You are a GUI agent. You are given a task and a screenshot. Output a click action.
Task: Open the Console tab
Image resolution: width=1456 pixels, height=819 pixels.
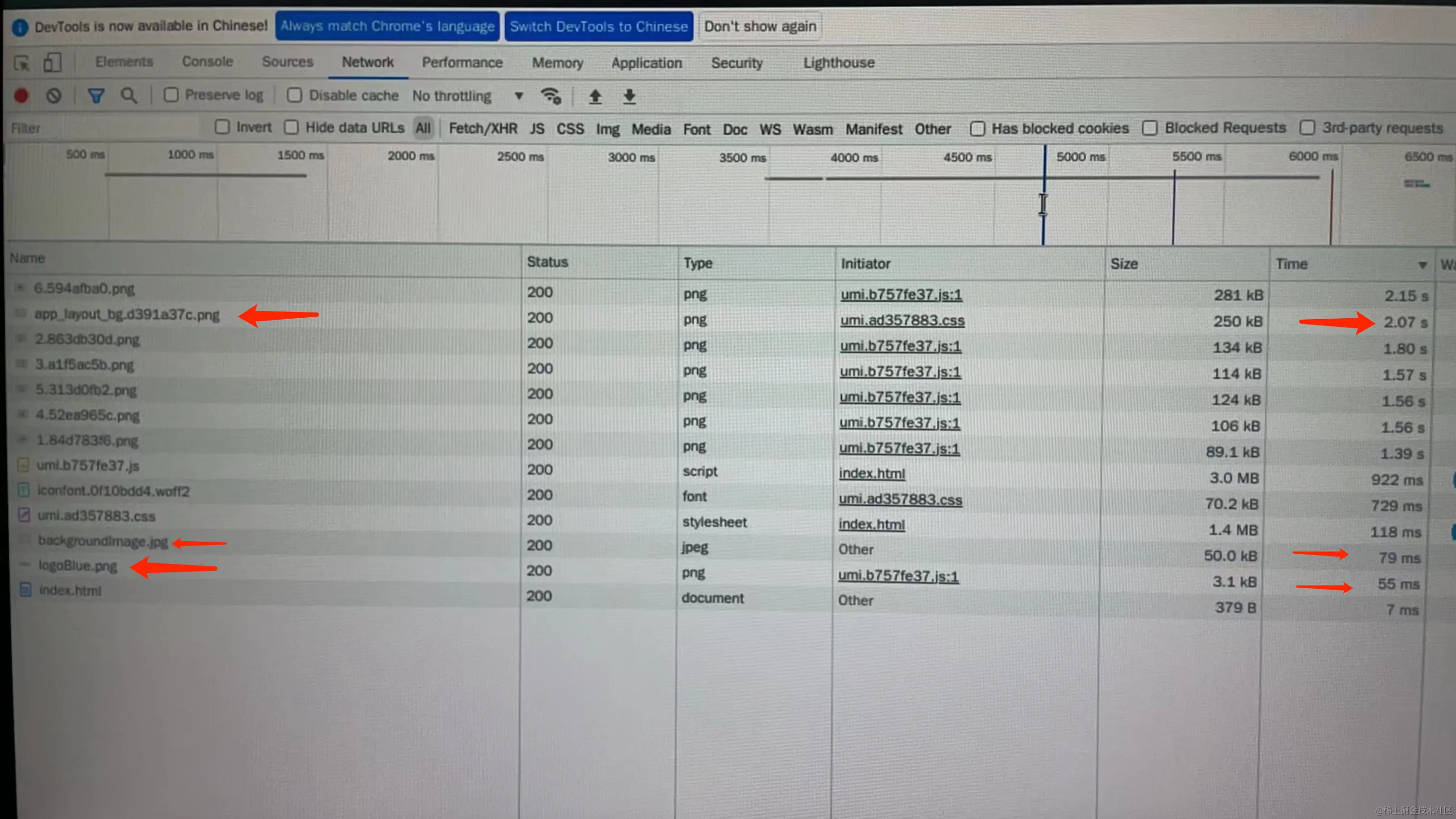[207, 62]
